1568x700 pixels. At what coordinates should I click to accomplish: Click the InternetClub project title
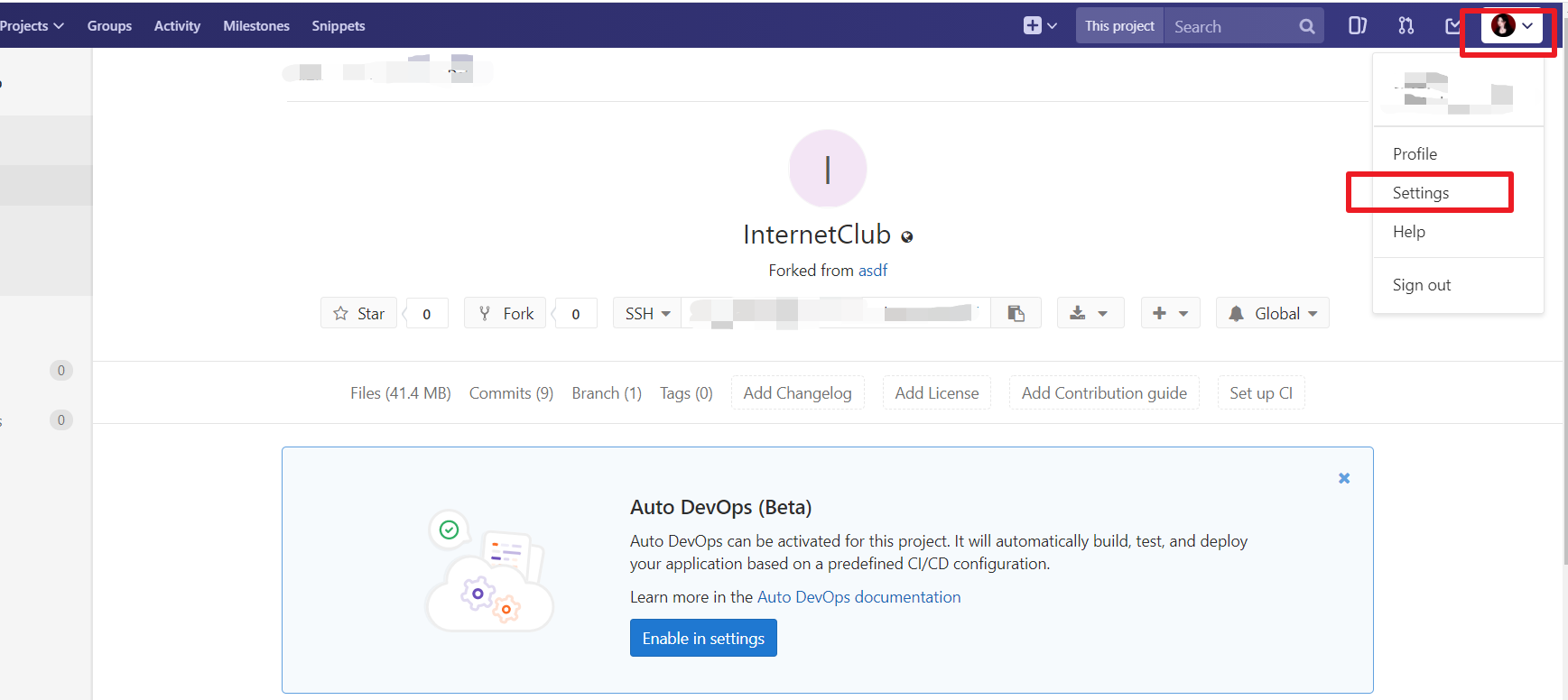[817, 235]
